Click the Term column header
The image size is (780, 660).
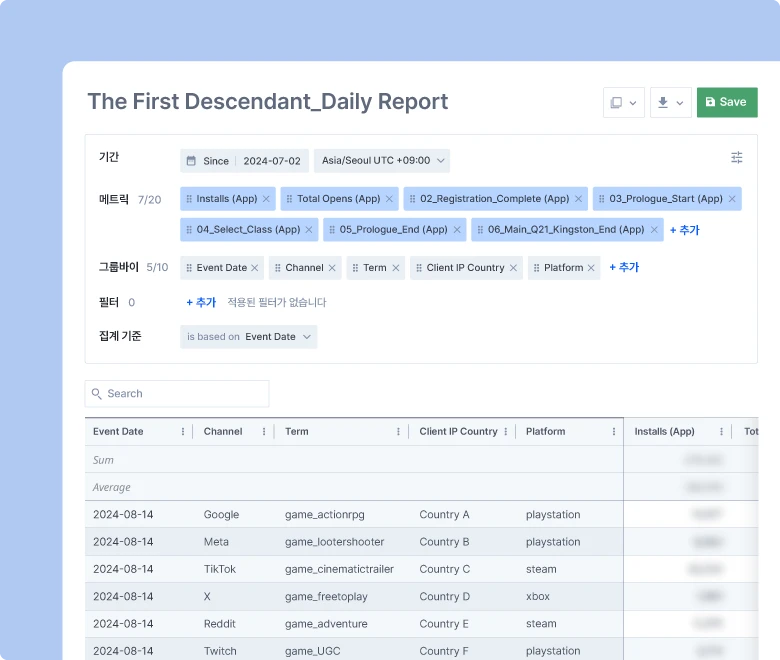297,432
